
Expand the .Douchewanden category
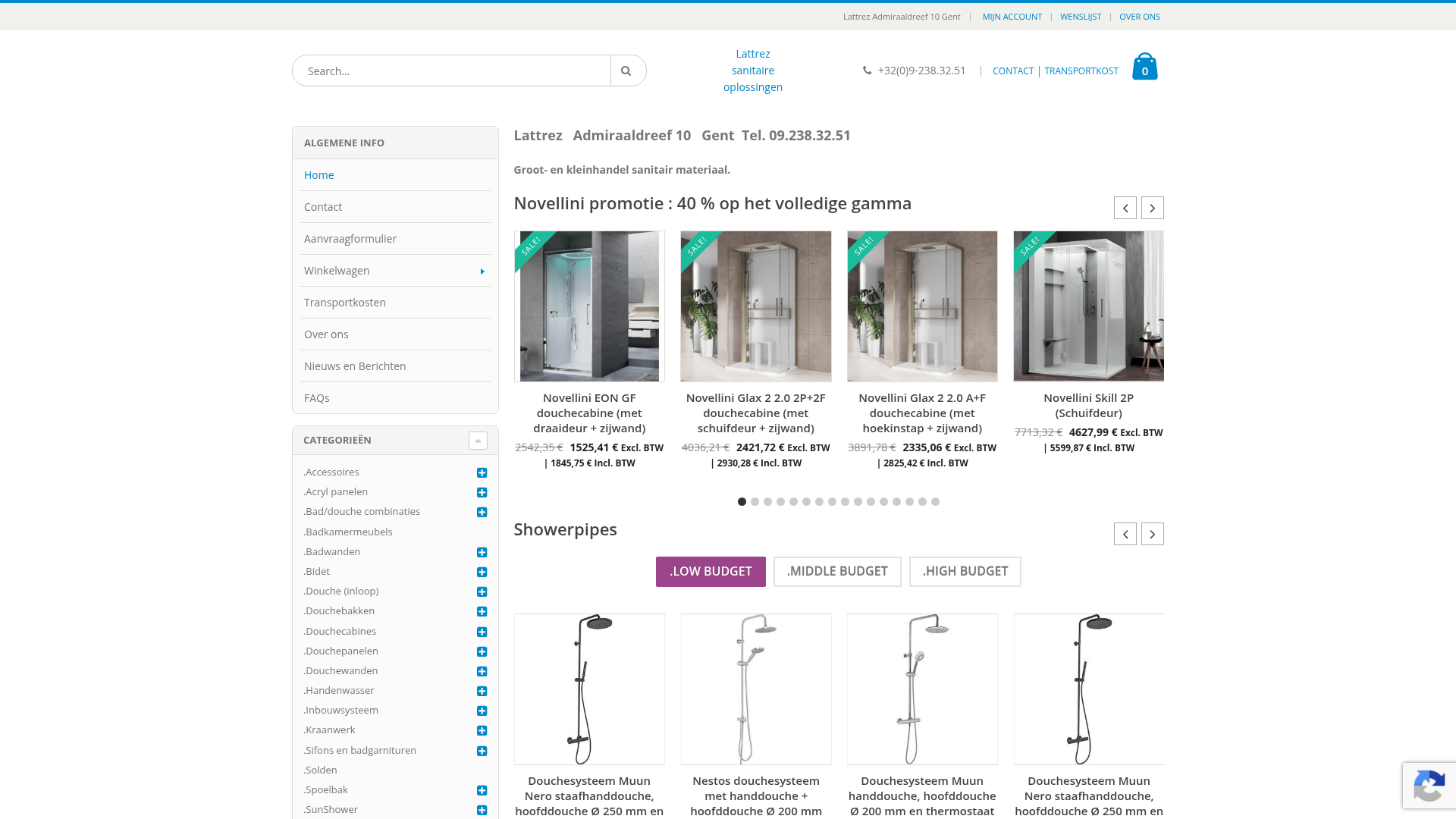pos(482,671)
